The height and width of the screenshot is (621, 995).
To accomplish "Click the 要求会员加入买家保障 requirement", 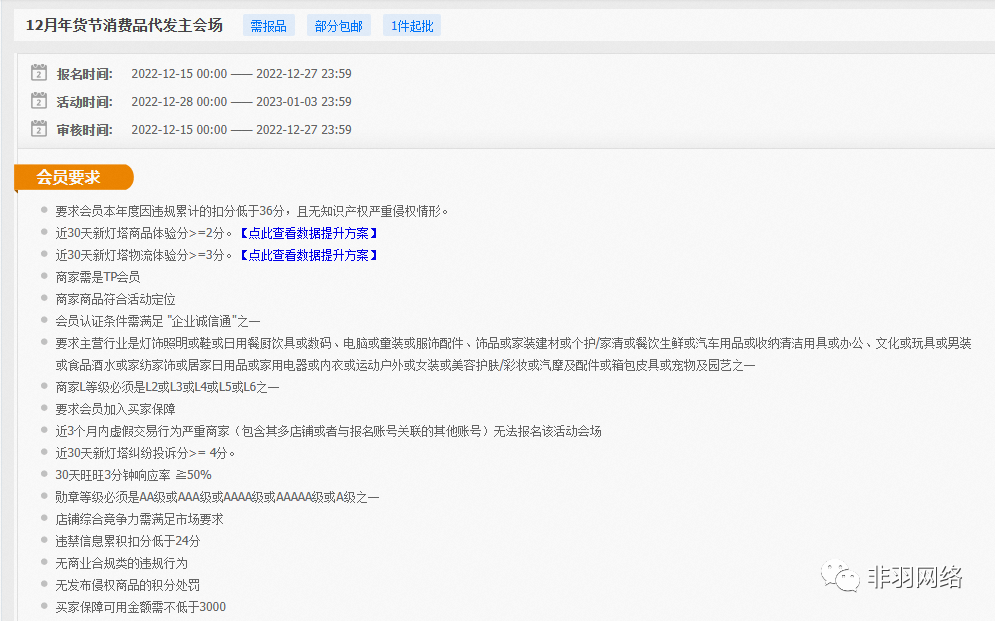I will [115, 409].
